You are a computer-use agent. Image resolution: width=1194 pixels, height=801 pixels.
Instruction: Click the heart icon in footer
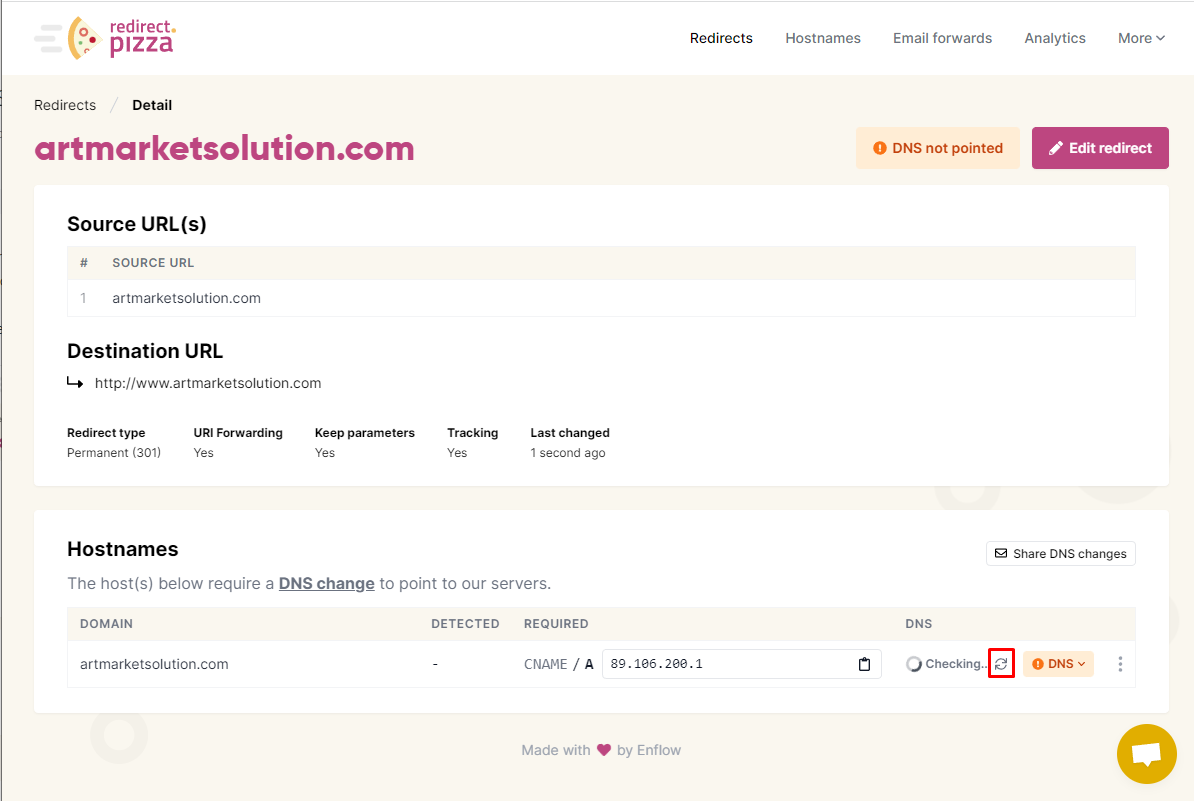pyautogui.click(x=604, y=750)
